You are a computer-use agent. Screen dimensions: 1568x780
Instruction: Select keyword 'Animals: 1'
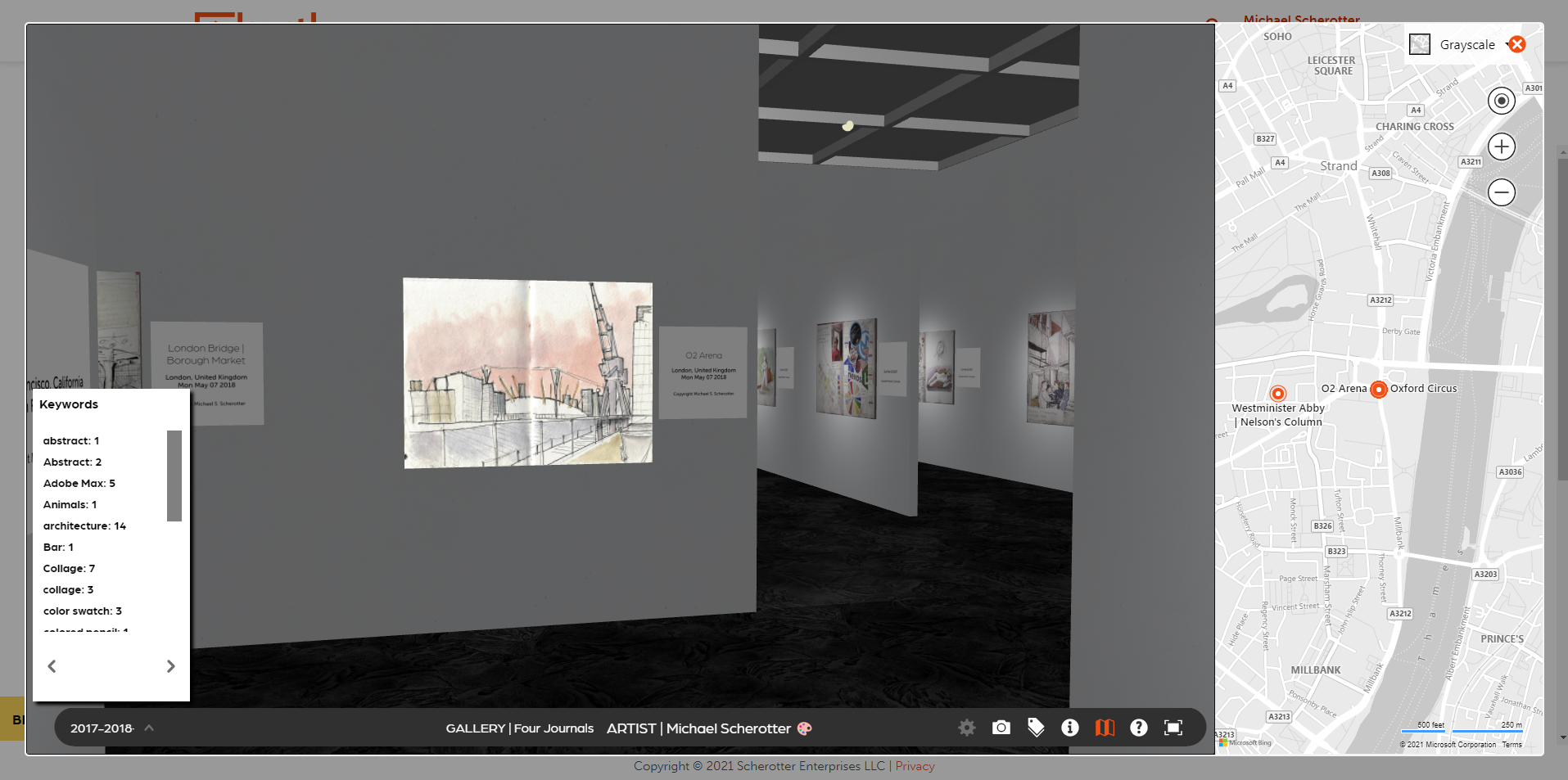[x=70, y=504]
